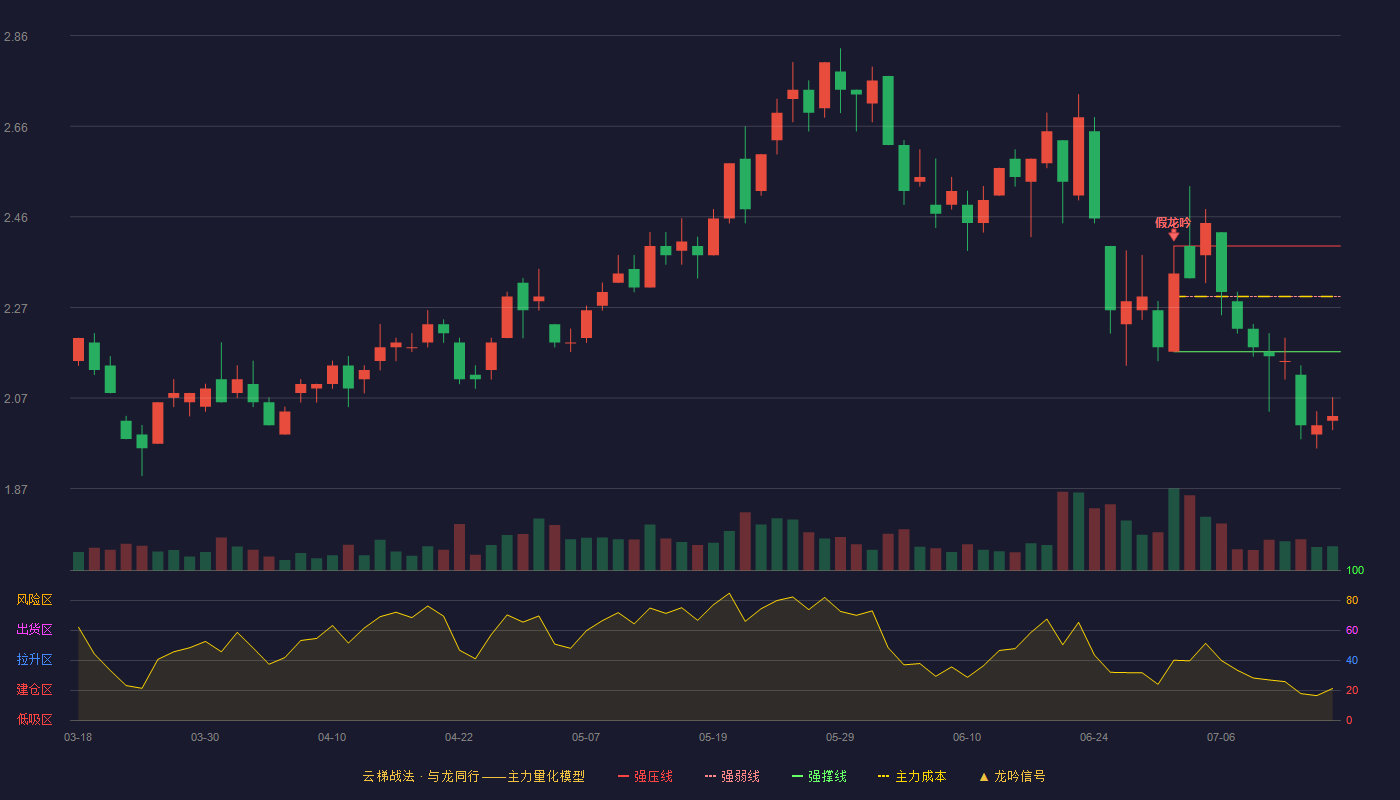Click the 05-19 date label
The height and width of the screenshot is (800, 1400).
tap(713, 737)
